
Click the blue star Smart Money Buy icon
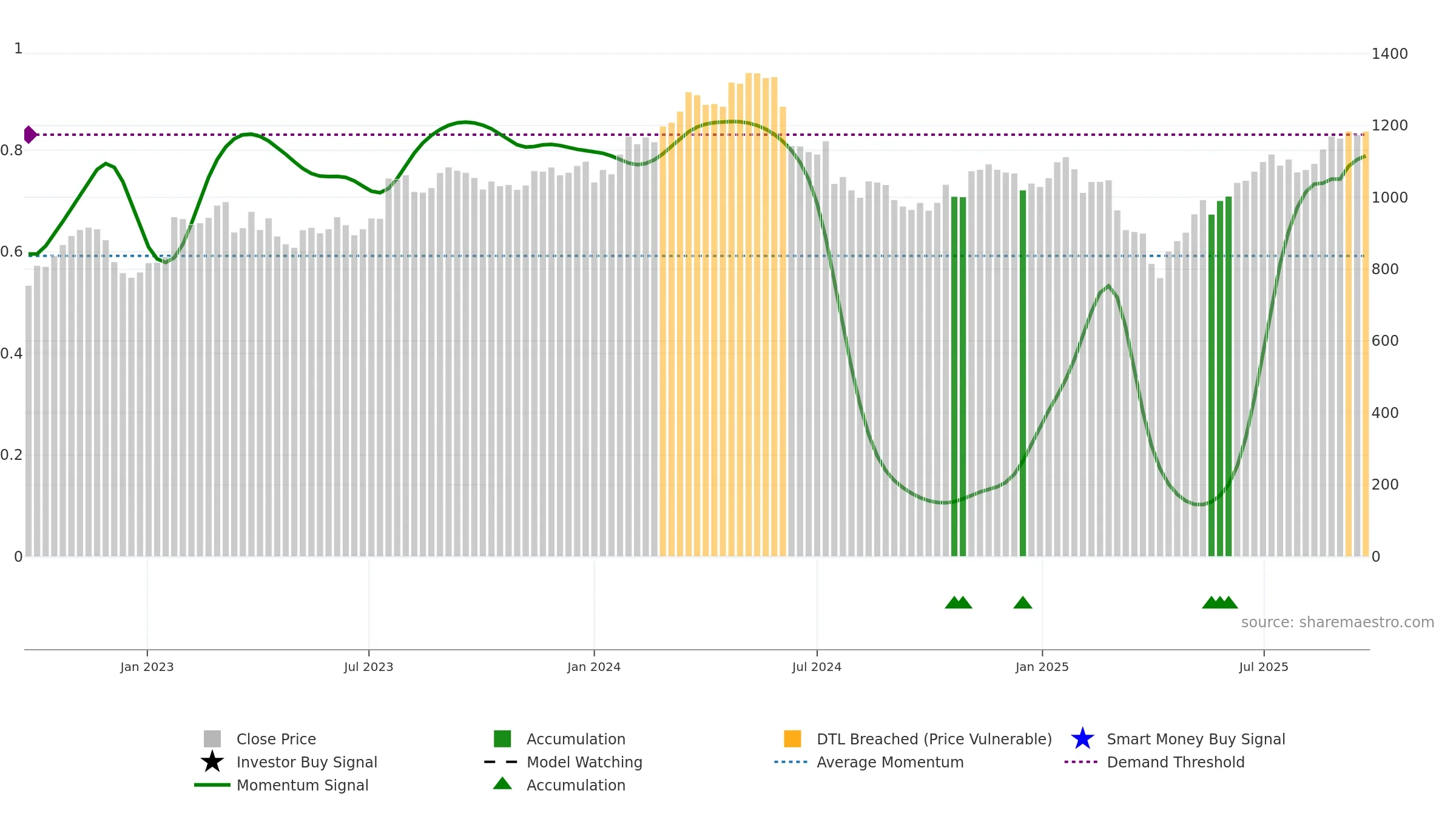click(1082, 739)
